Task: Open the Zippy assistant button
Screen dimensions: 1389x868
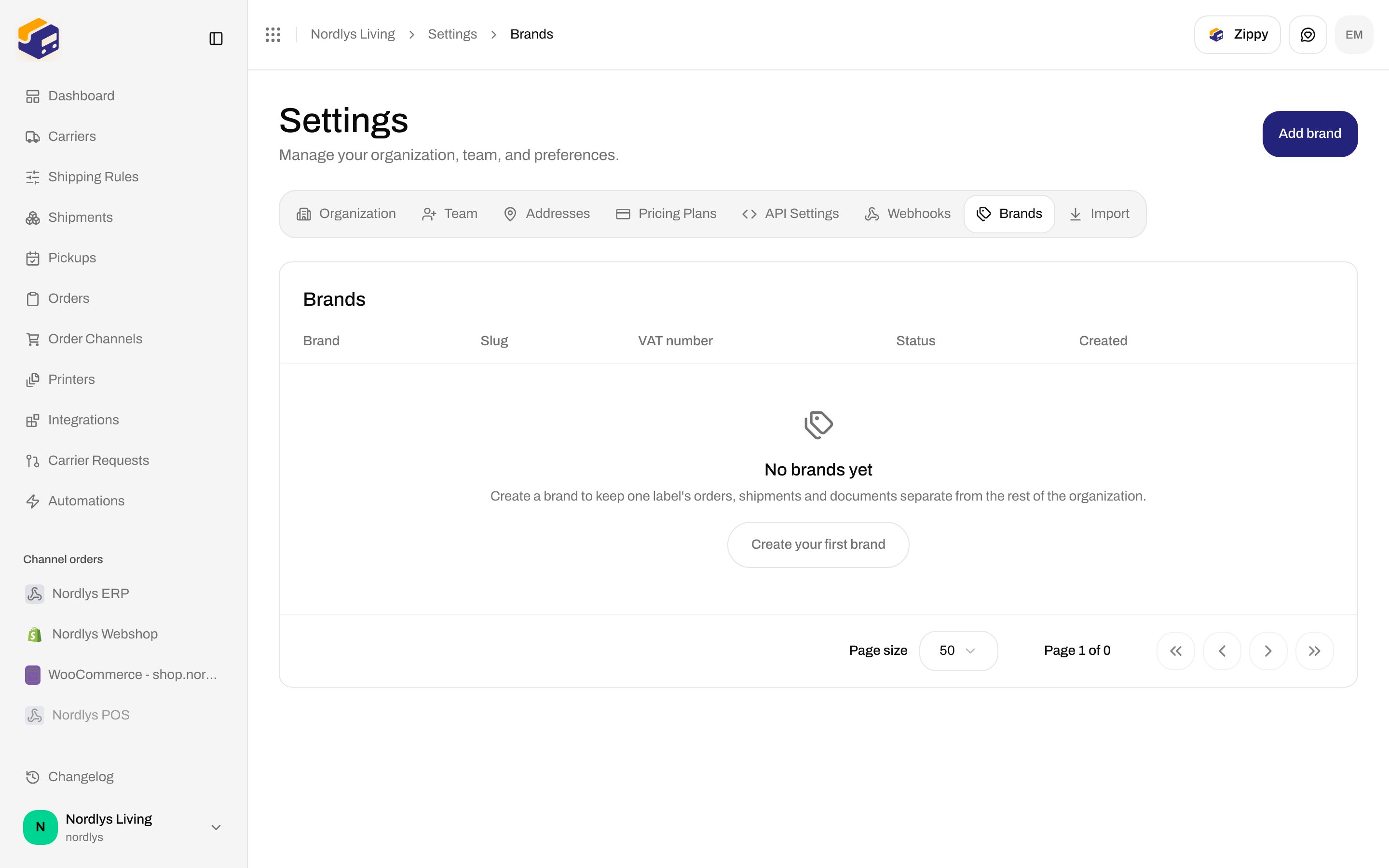Action: click(x=1237, y=35)
